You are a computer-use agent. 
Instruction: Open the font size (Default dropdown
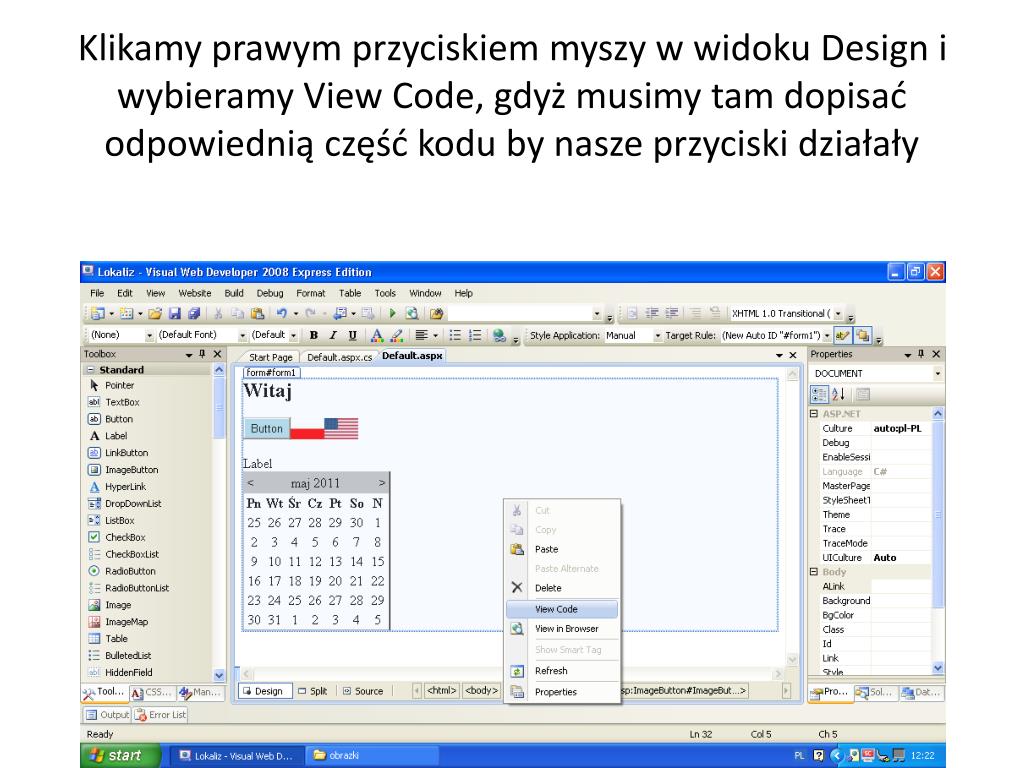click(293, 335)
